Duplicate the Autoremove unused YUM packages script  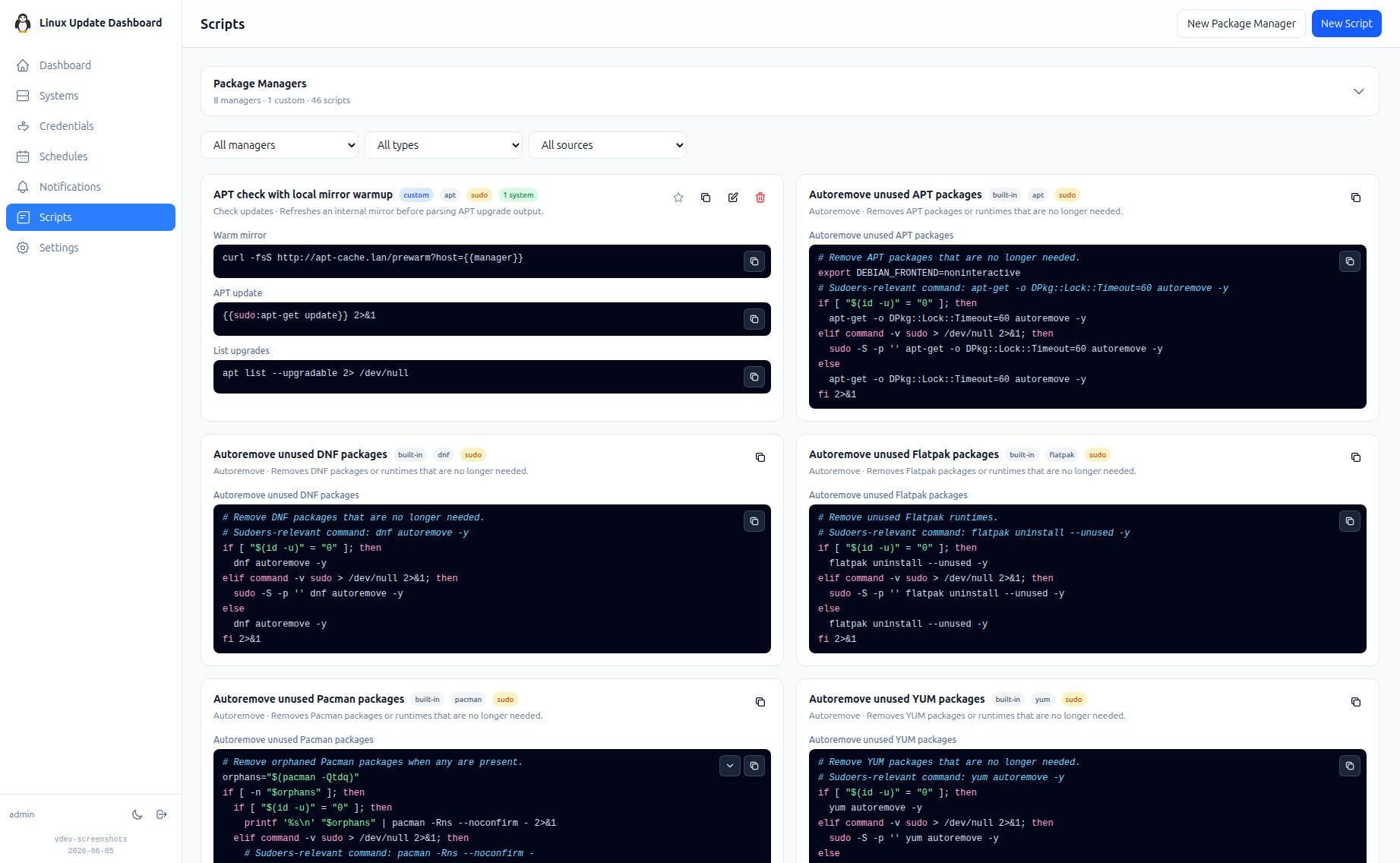[1356, 702]
